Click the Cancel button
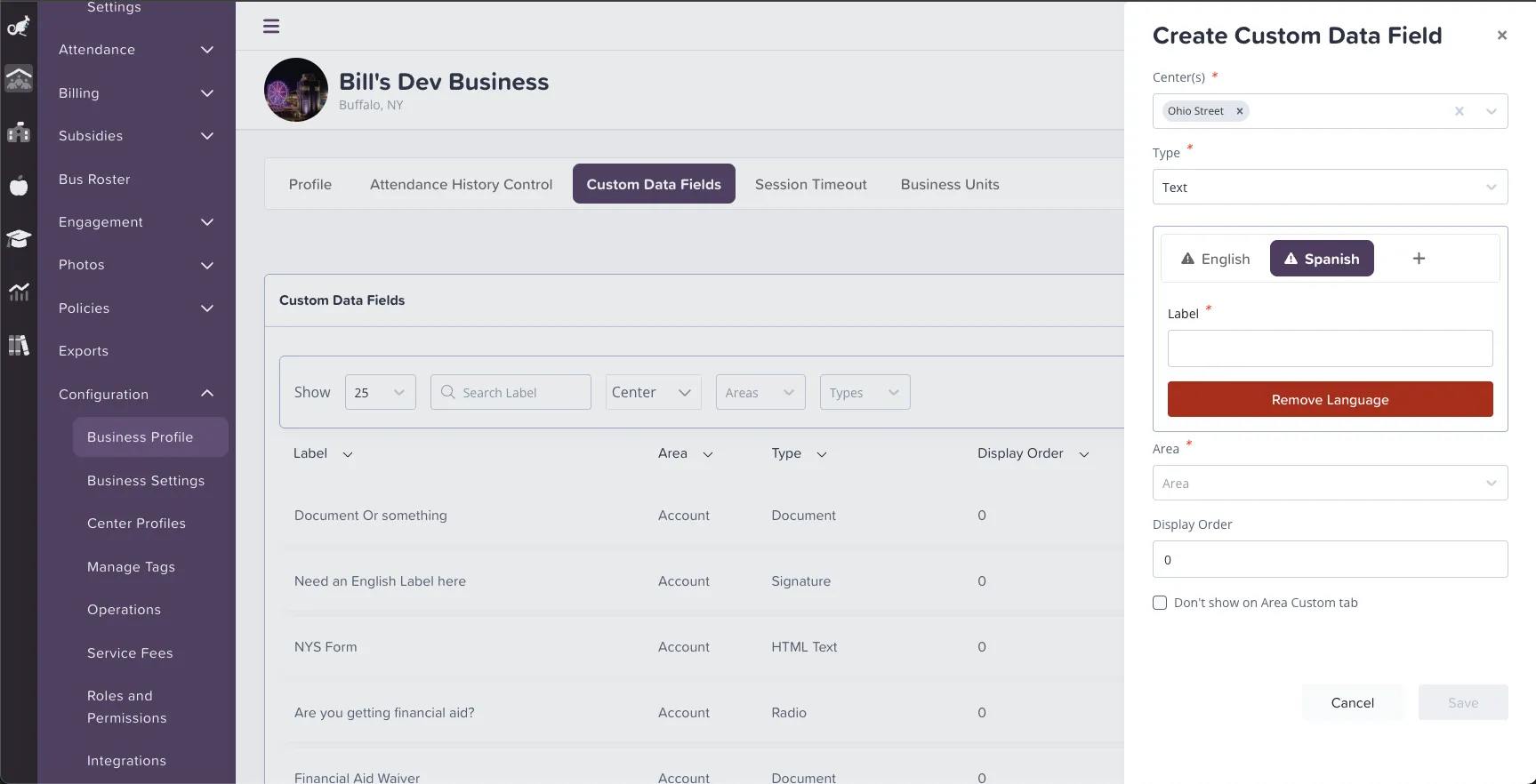The image size is (1536, 784). point(1352,703)
